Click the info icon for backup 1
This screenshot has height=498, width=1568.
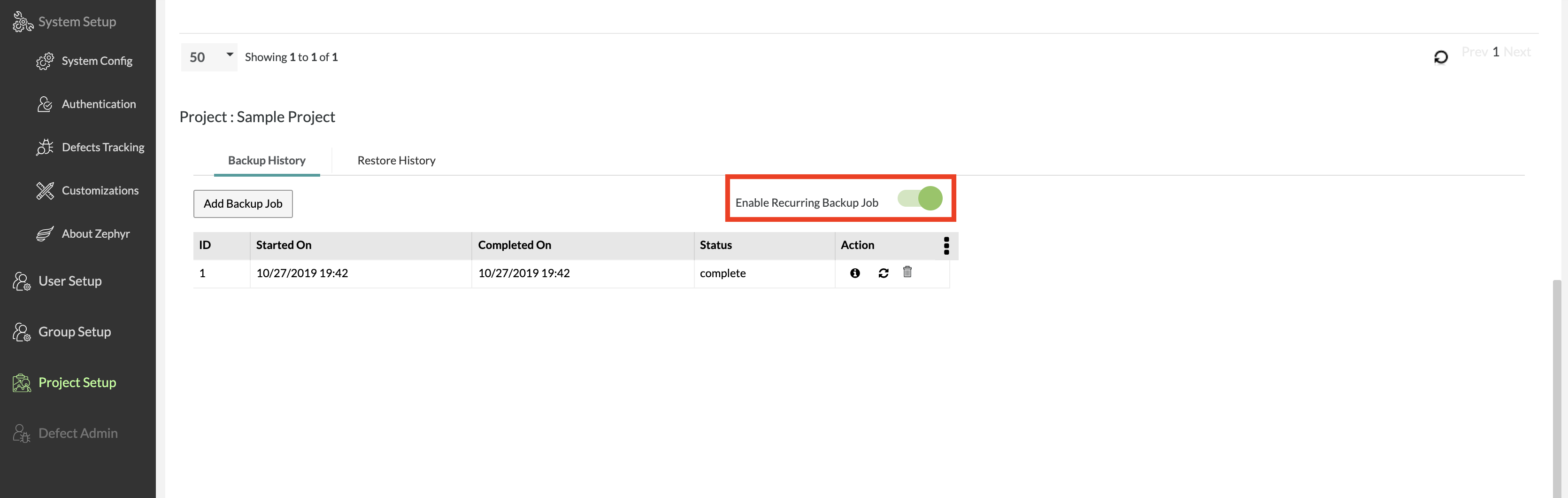pyautogui.click(x=854, y=273)
